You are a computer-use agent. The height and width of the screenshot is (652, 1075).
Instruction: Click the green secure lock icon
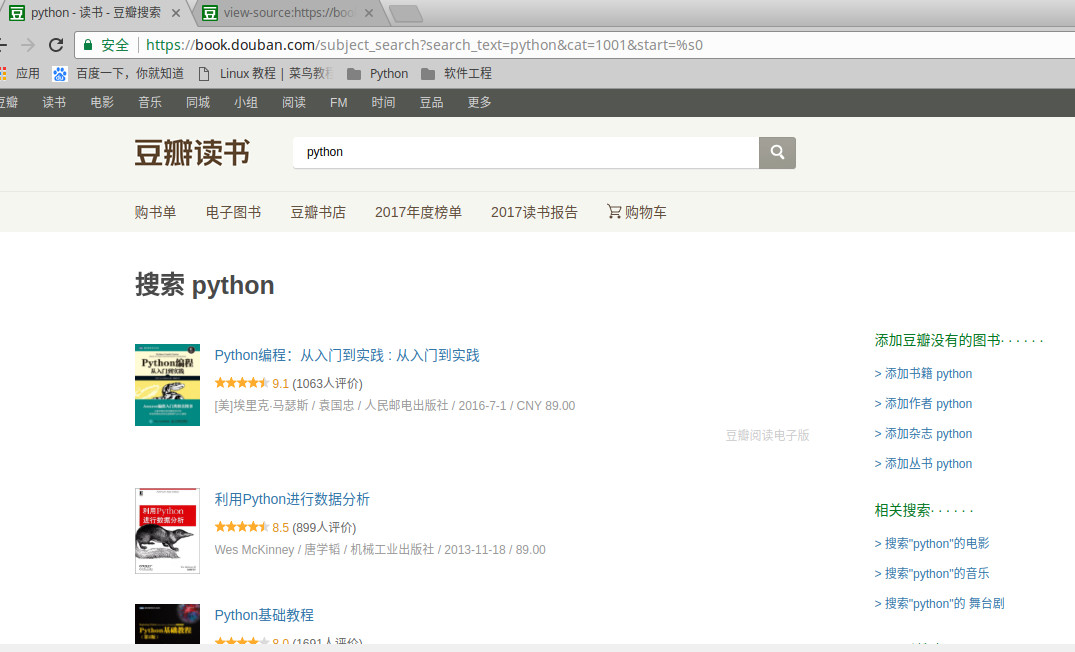click(88, 45)
